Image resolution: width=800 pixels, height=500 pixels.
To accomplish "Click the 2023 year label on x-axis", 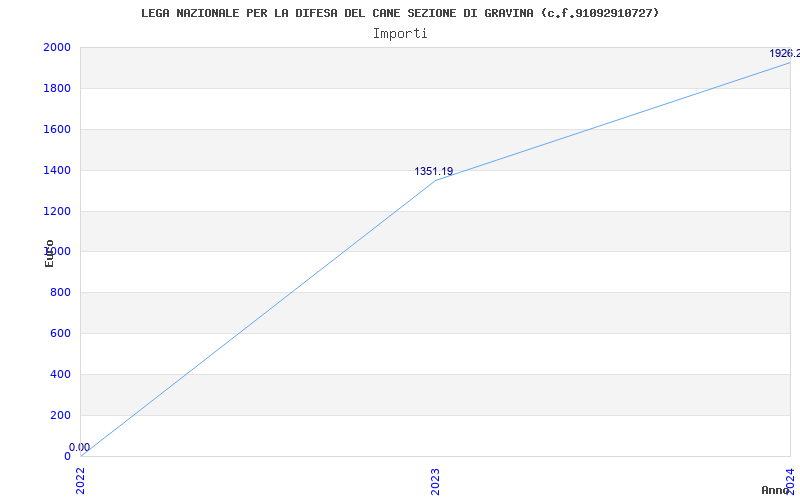I will pyautogui.click(x=435, y=482).
